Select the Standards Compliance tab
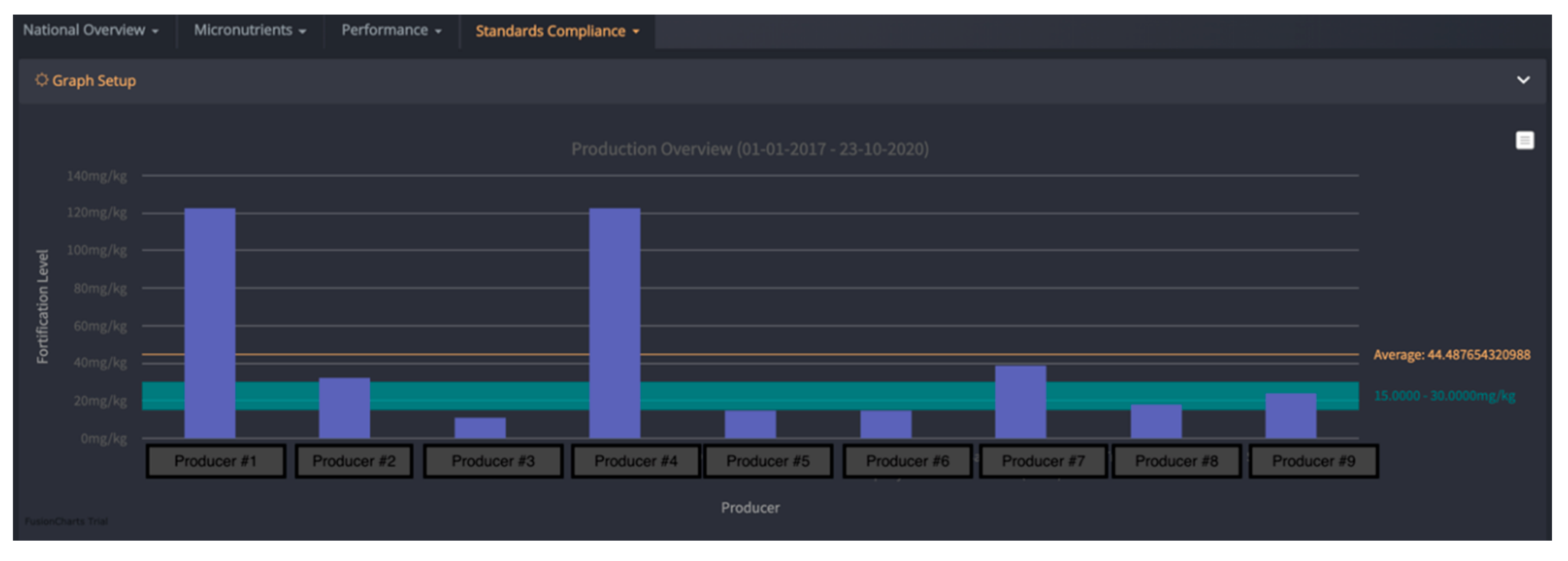Screen dimensions: 1568x561 (556, 31)
